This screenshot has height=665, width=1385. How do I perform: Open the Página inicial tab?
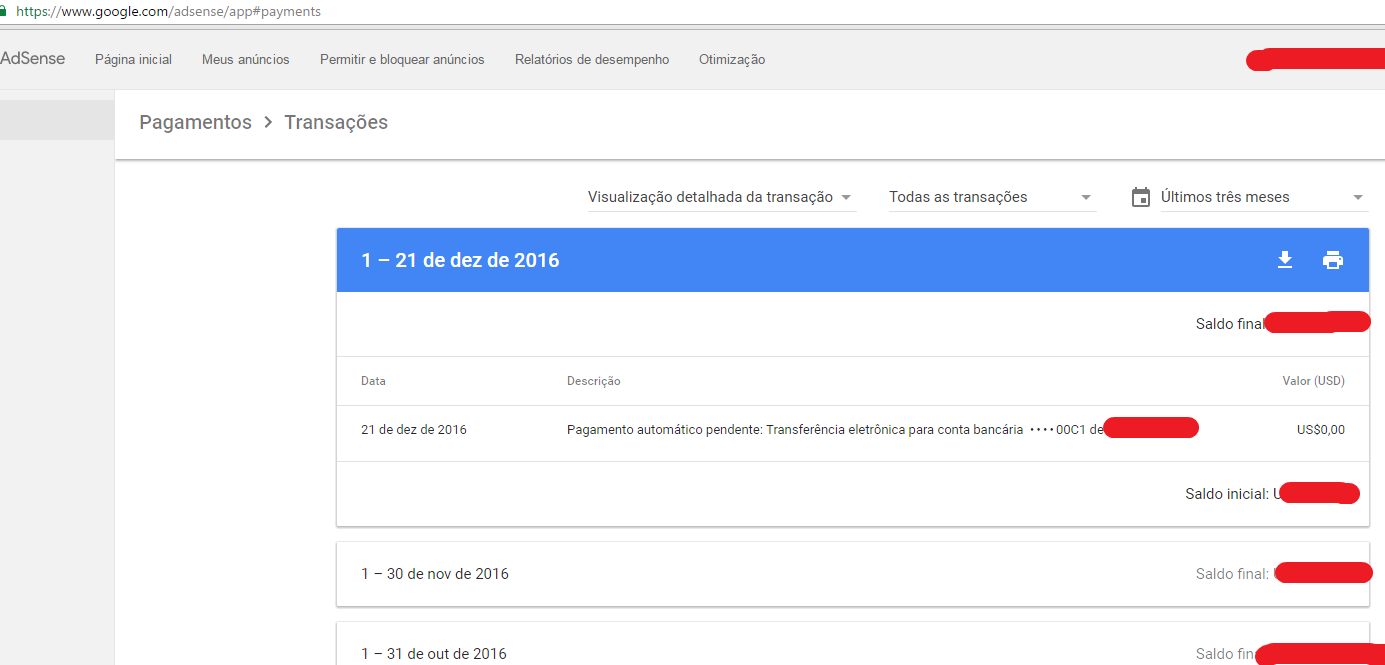(x=133, y=60)
